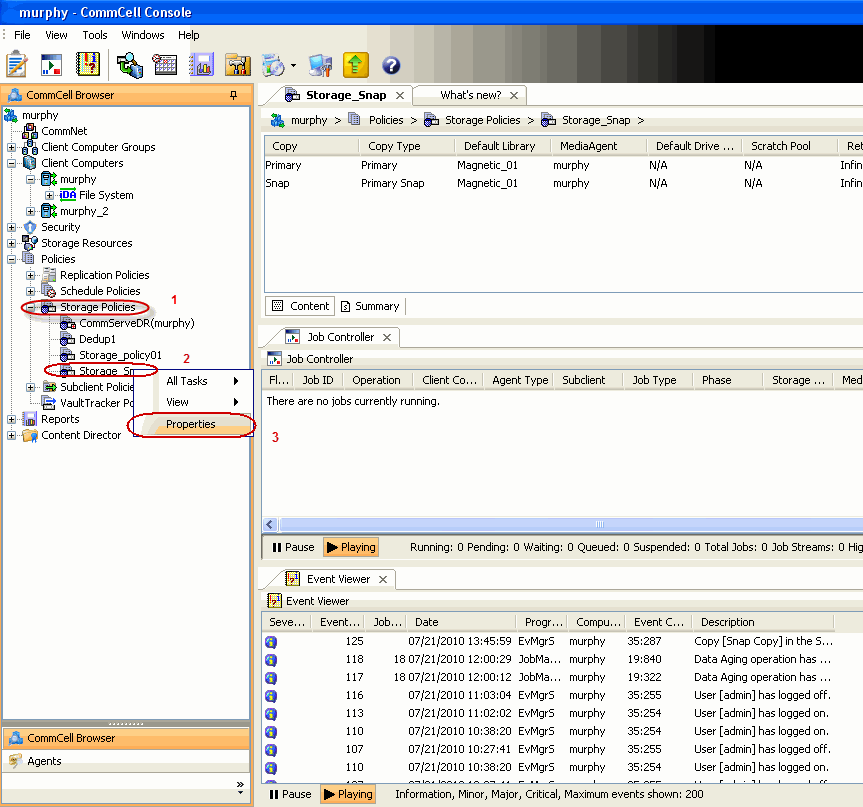Expand Client Computer Groups node
Image resolution: width=863 pixels, height=807 pixels.
point(11,148)
